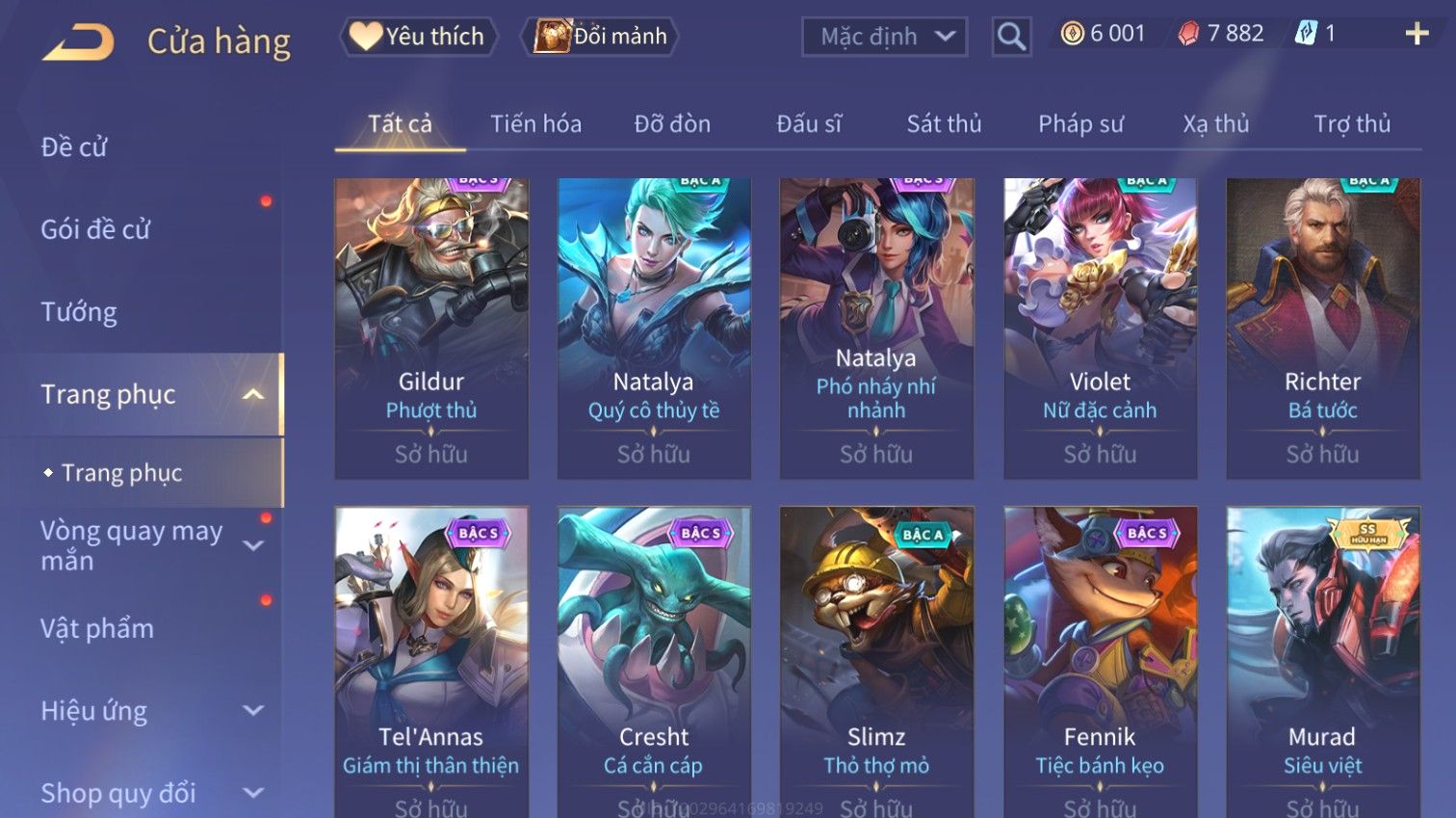Expand the Vòng quay may mắn menu
The image size is (1456, 818).
[253, 545]
